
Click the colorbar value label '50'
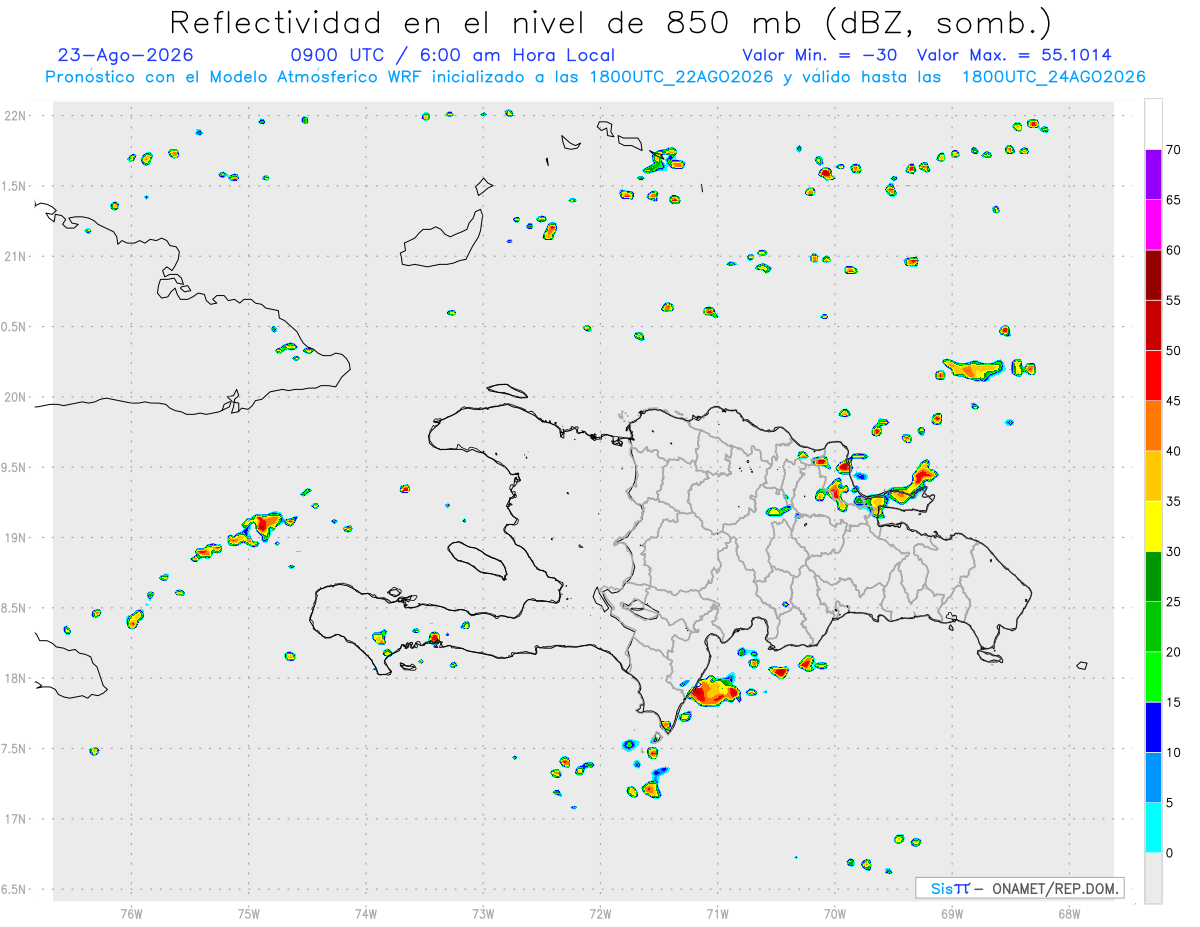tap(1174, 351)
